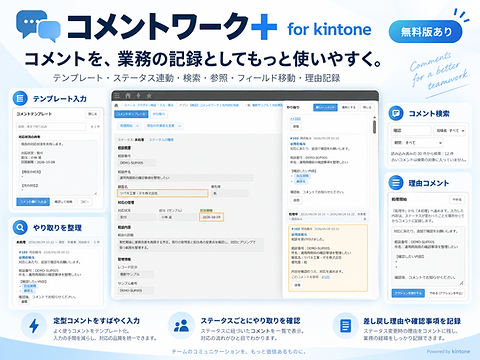Open comment #102 link in highlighted comment
This screenshot has height=360, width=480.
point(296,229)
